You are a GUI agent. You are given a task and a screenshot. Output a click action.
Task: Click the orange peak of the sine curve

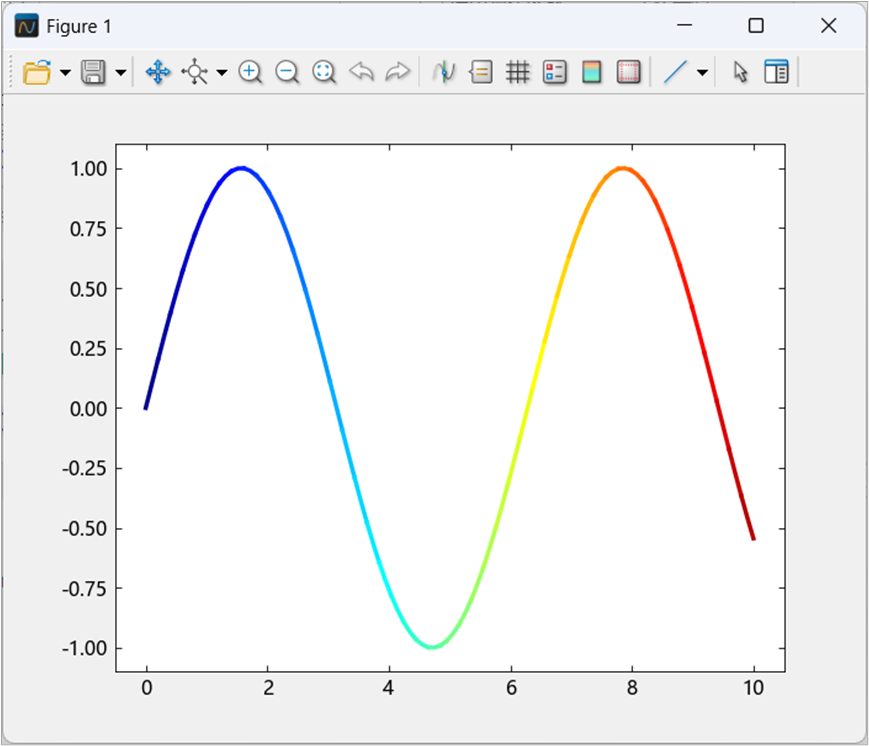point(623,168)
